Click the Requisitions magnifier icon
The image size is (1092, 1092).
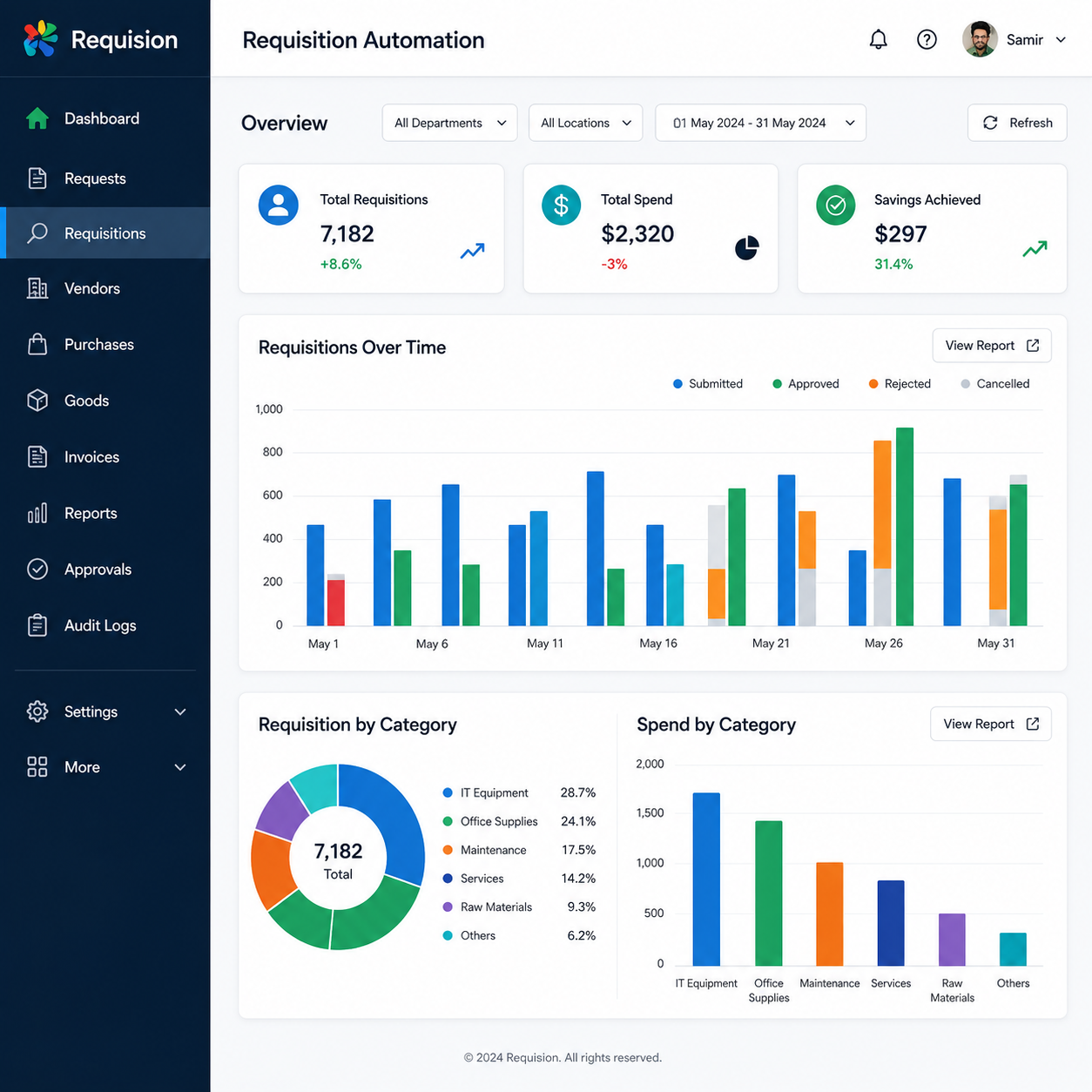37,233
